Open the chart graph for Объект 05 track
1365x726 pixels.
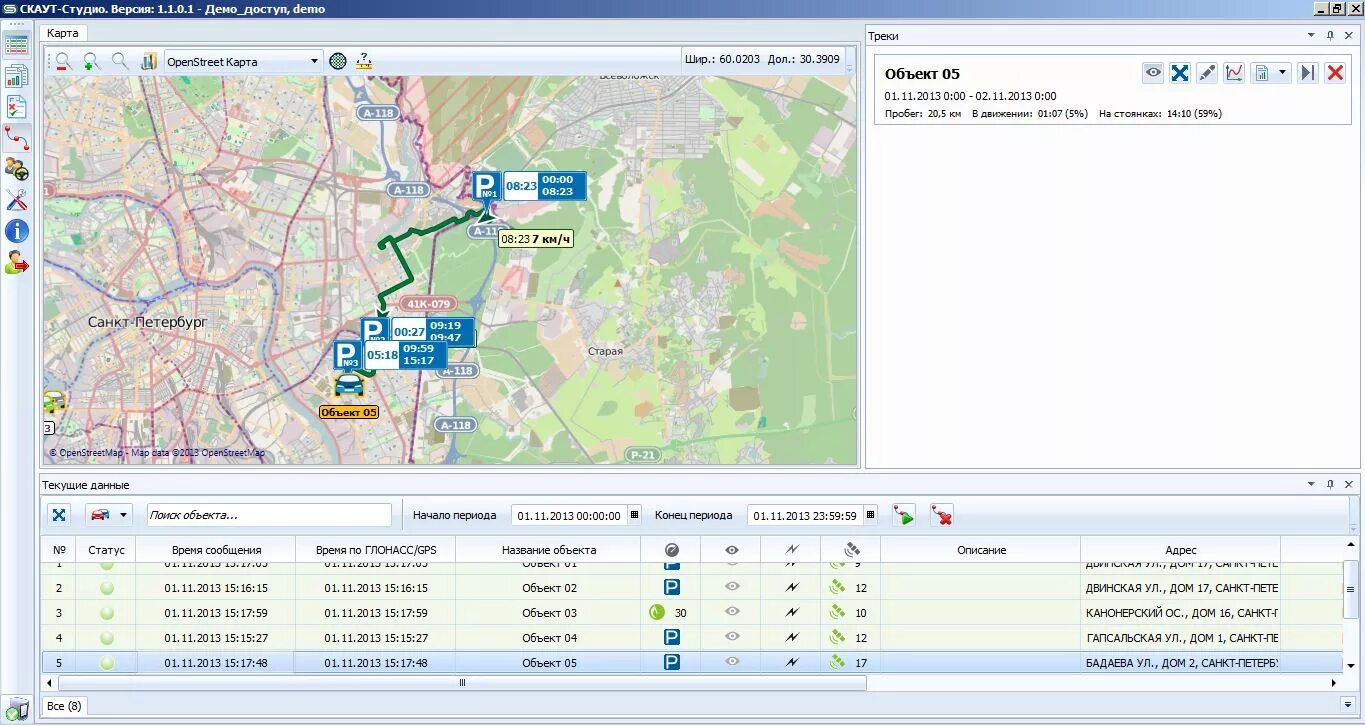click(1234, 73)
